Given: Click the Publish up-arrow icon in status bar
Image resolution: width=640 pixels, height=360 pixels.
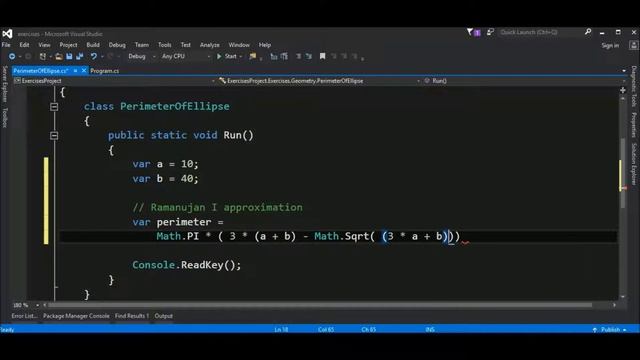Looking at the screenshot, I should coord(595,329).
